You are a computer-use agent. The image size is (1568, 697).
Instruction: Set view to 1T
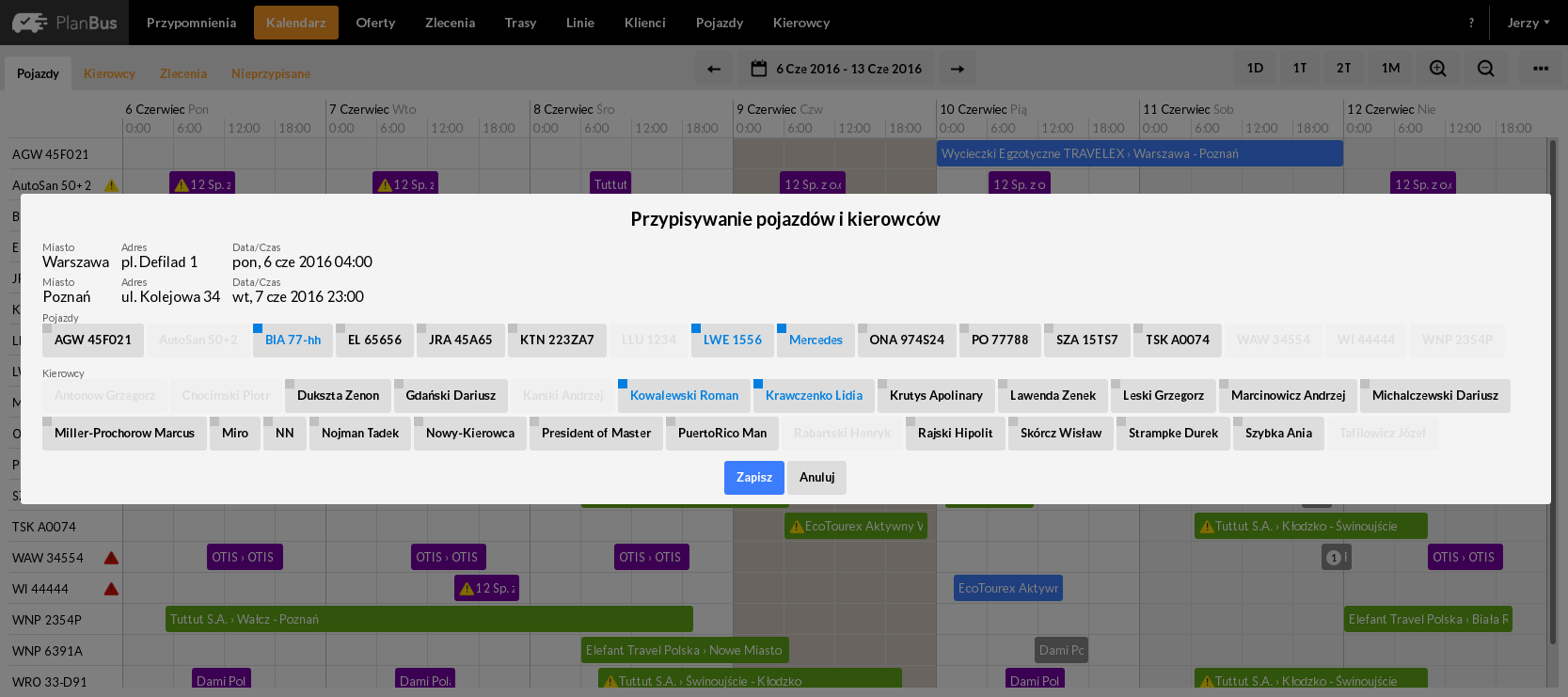coord(1300,69)
